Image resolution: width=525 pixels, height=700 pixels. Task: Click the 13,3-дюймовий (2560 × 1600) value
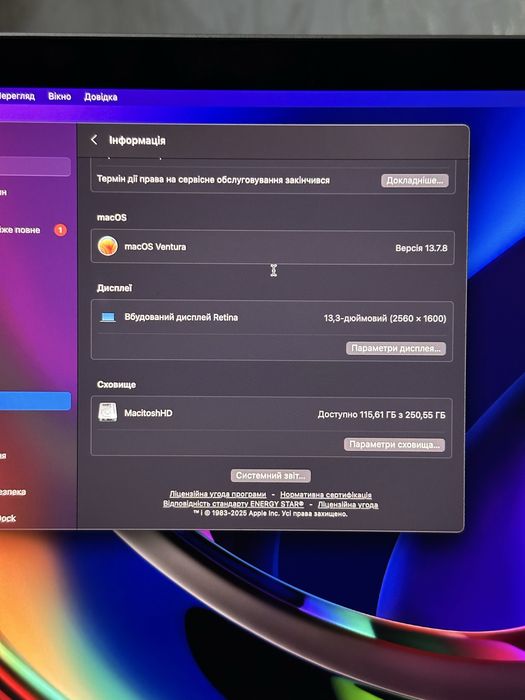[385, 318]
